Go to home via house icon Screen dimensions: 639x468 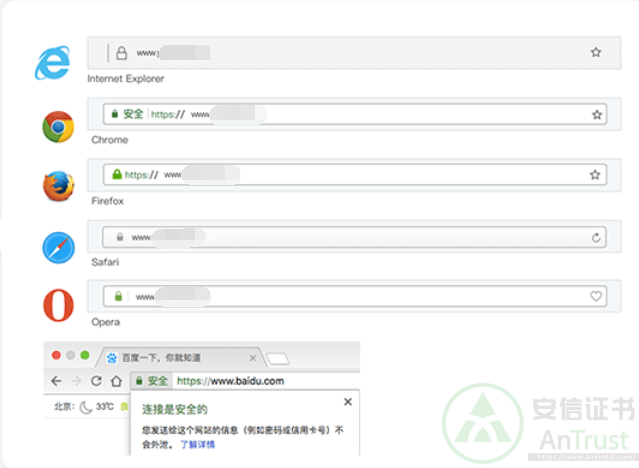tap(117, 381)
